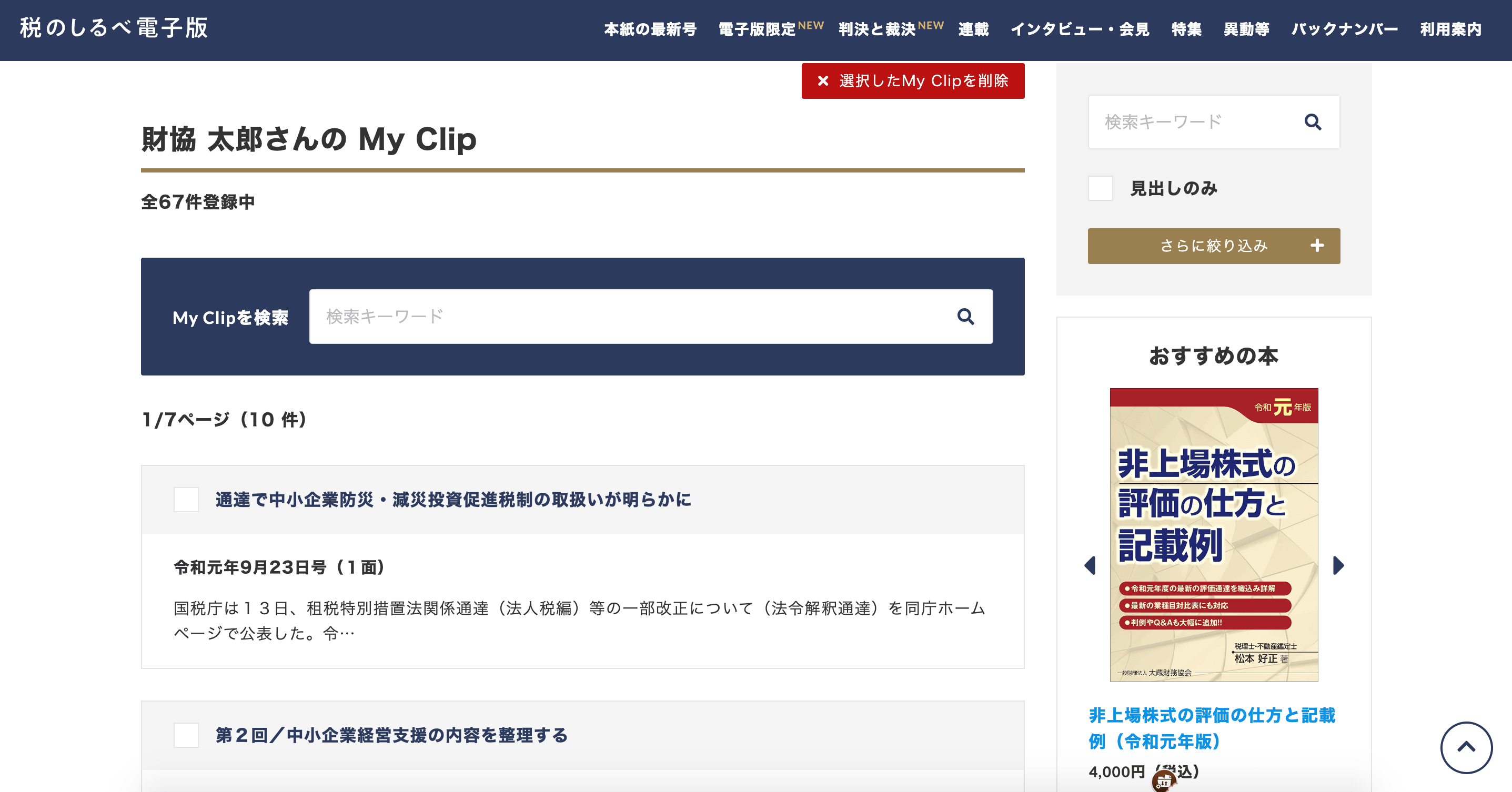Enable the 見出しのみ checkbox
The height and width of the screenshot is (792, 1512).
pyautogui.click(x=1101, y=188)
